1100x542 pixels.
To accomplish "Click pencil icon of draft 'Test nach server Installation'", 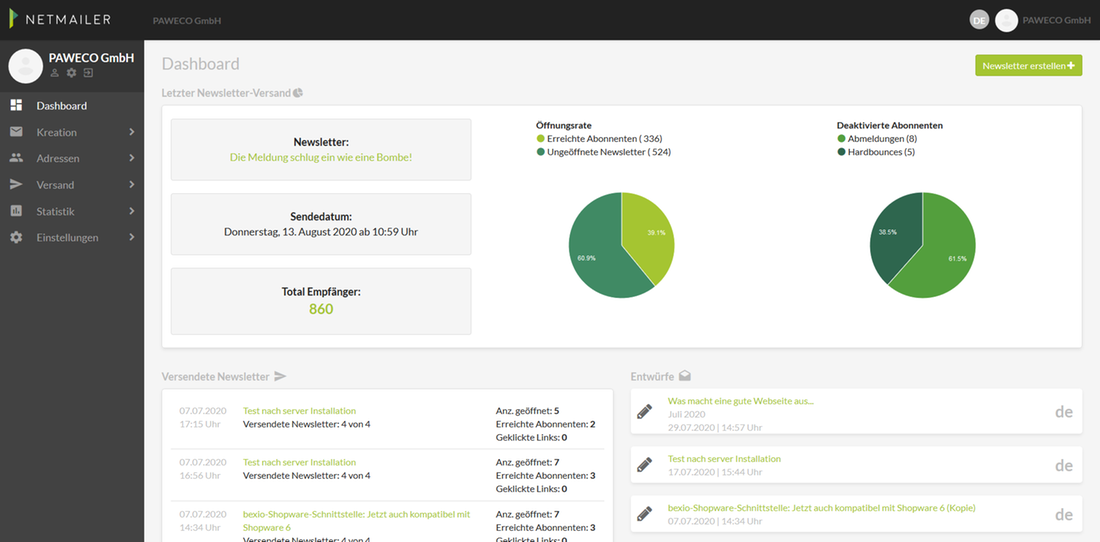I will tap(644, 464).
